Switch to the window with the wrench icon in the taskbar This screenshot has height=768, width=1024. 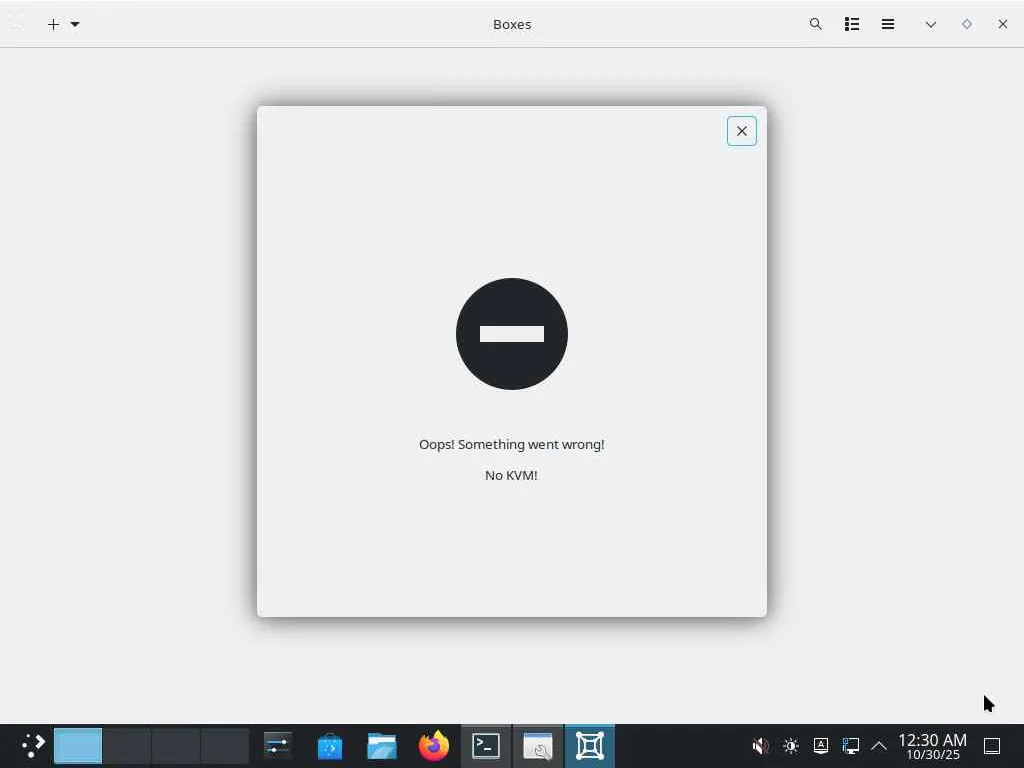tap(538, 746)
